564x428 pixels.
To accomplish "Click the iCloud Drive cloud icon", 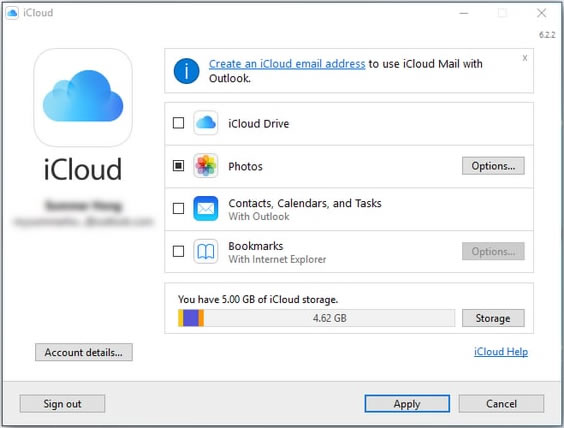I will click(206, 123).
